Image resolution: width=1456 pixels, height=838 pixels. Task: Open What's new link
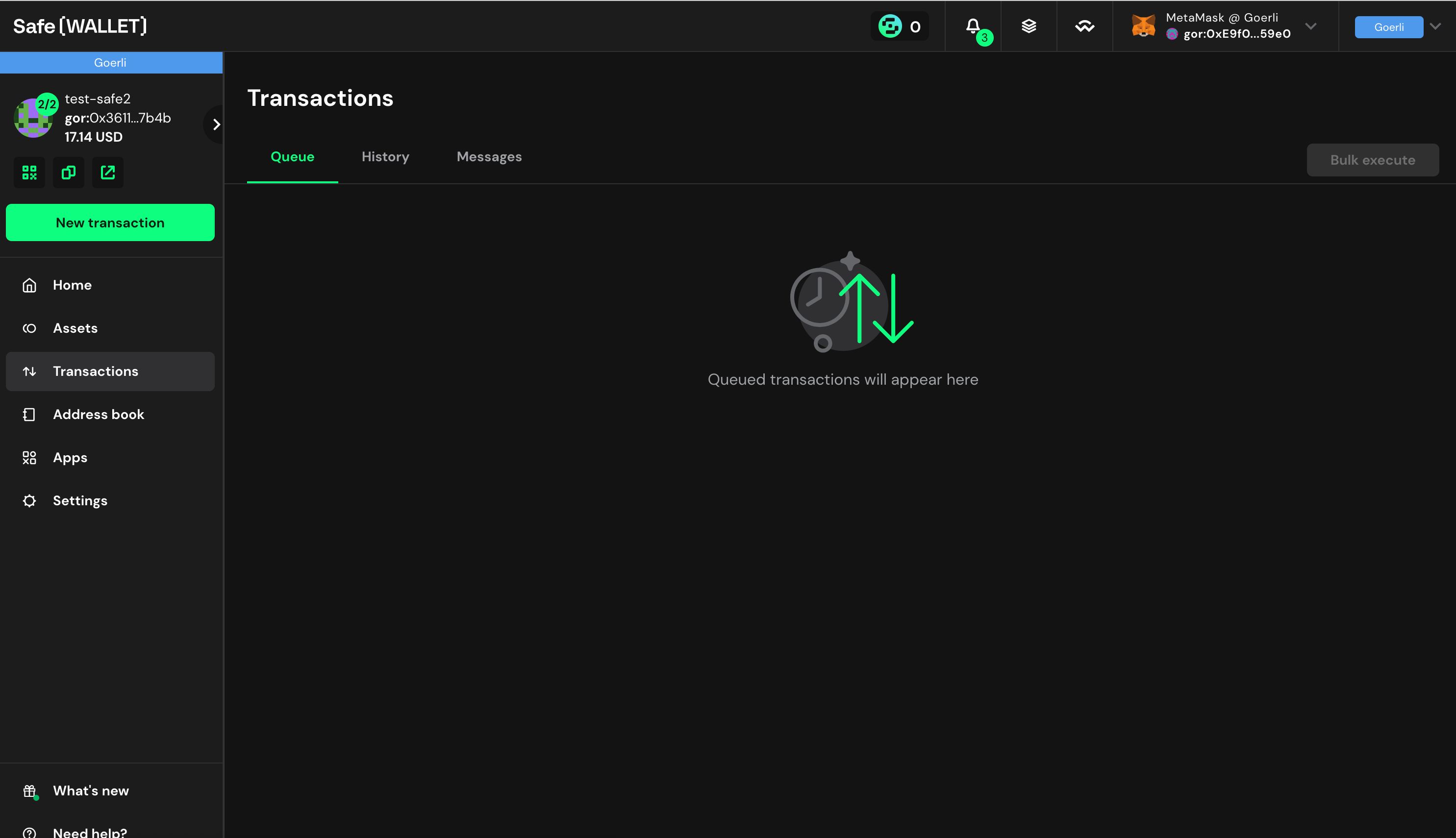[x=110, y=791]
